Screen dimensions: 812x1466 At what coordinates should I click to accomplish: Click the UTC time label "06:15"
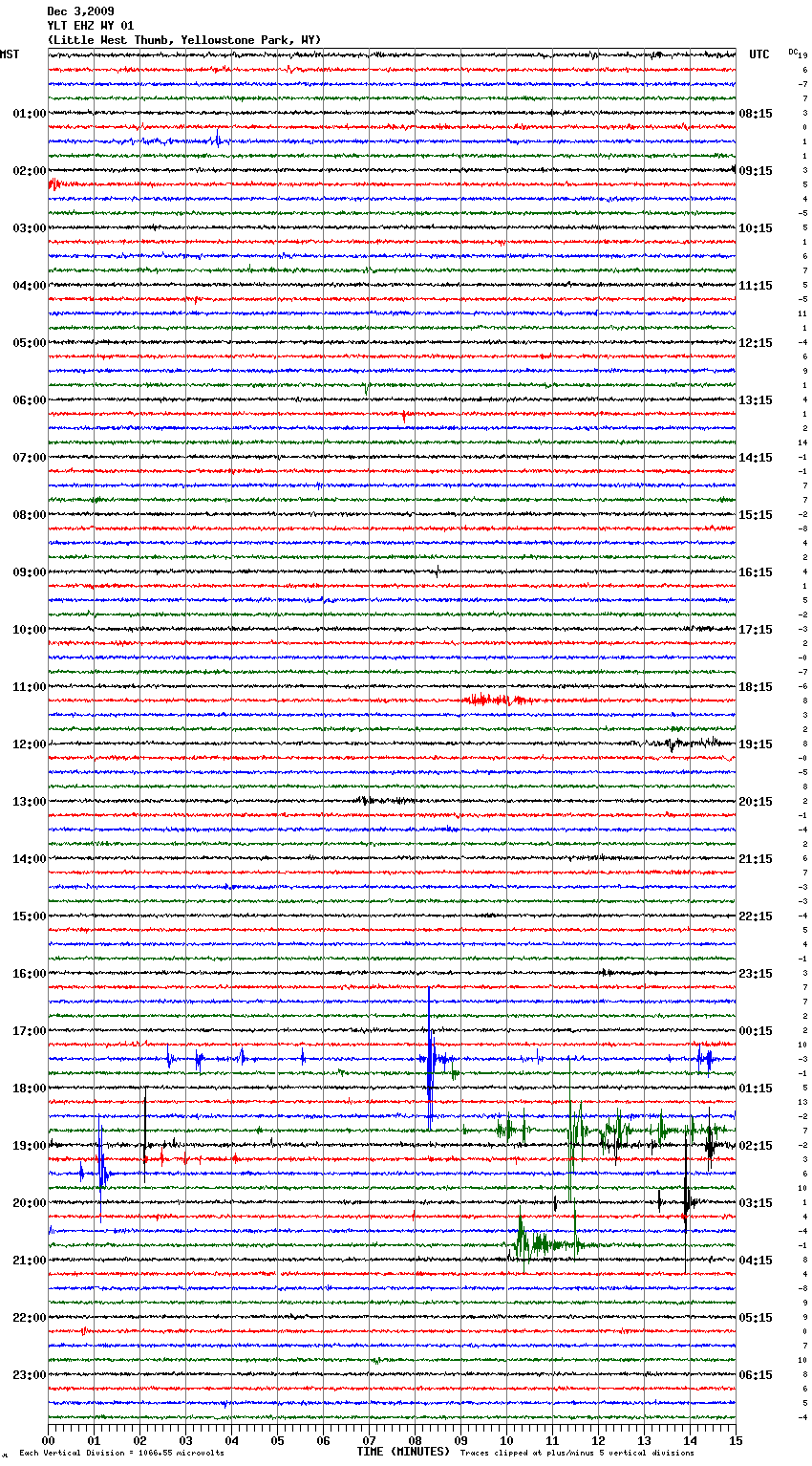[756, 1375]
